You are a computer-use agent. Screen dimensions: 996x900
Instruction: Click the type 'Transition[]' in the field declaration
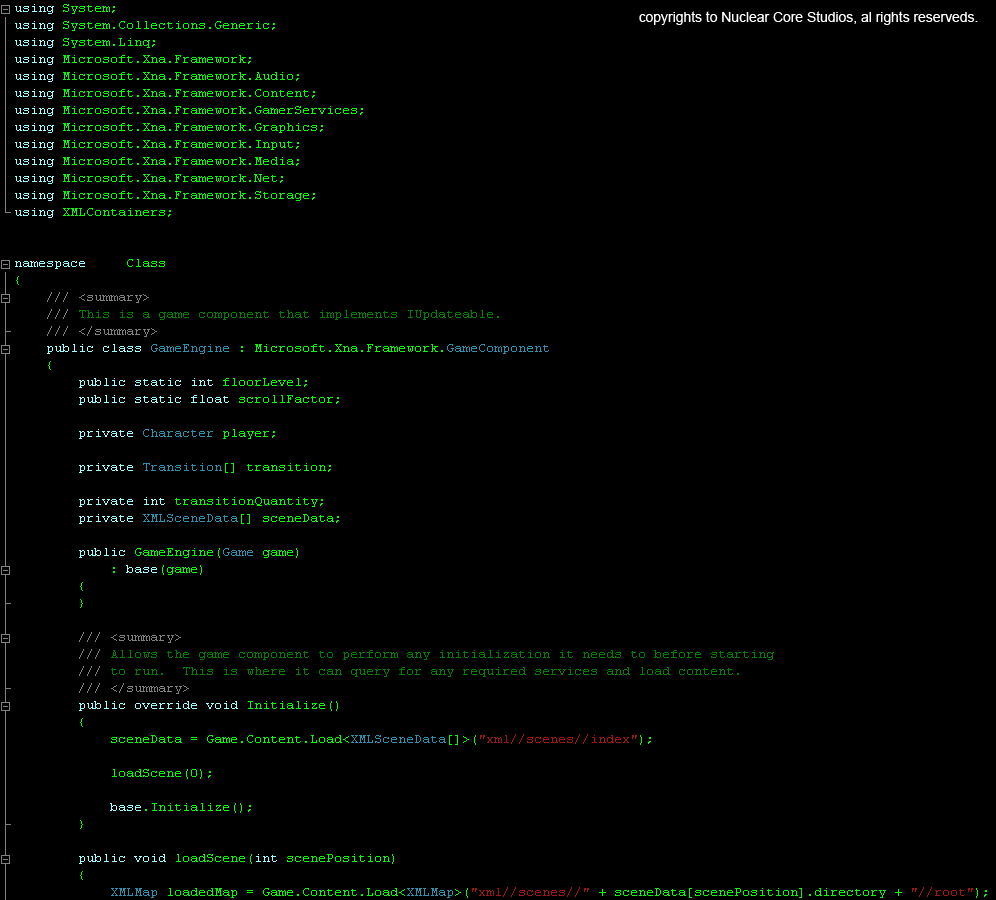point(189,467)
